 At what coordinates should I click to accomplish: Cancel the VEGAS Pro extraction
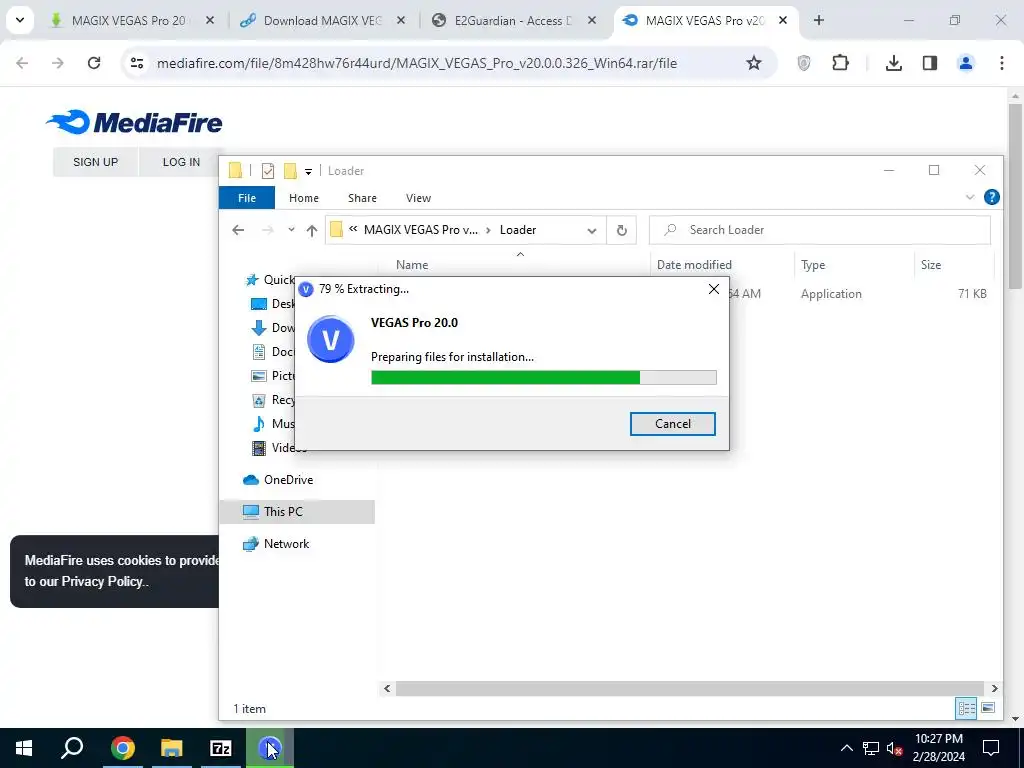click(x=673, y=424)
